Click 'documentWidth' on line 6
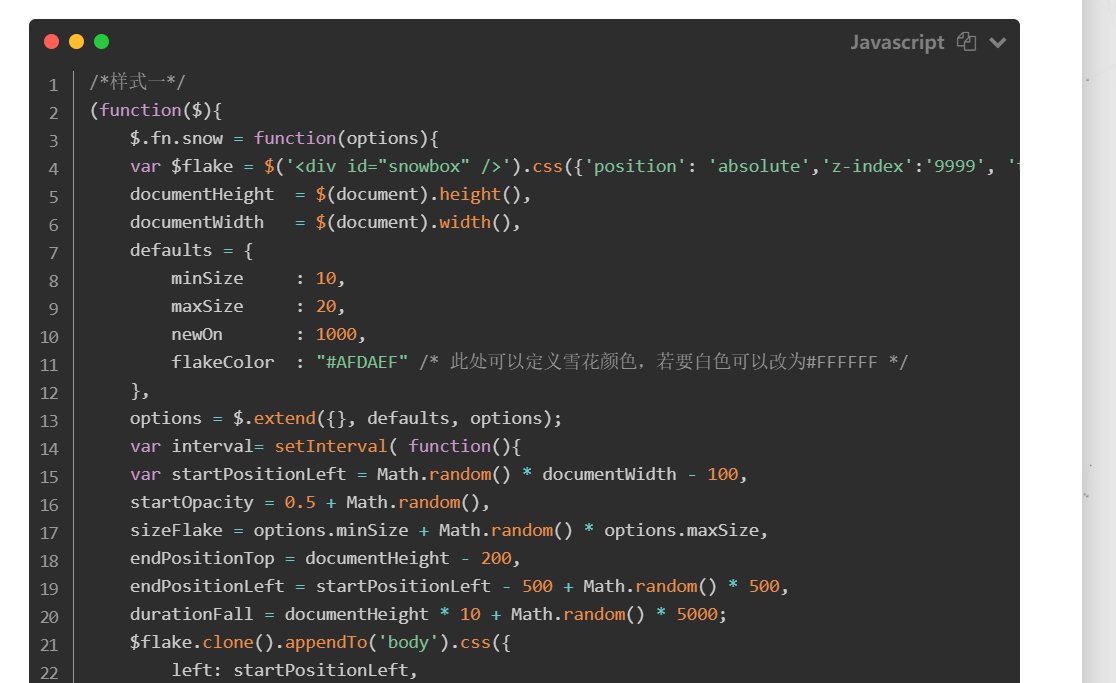Screen dimensions: 1116x683 (x=196, y=222)
